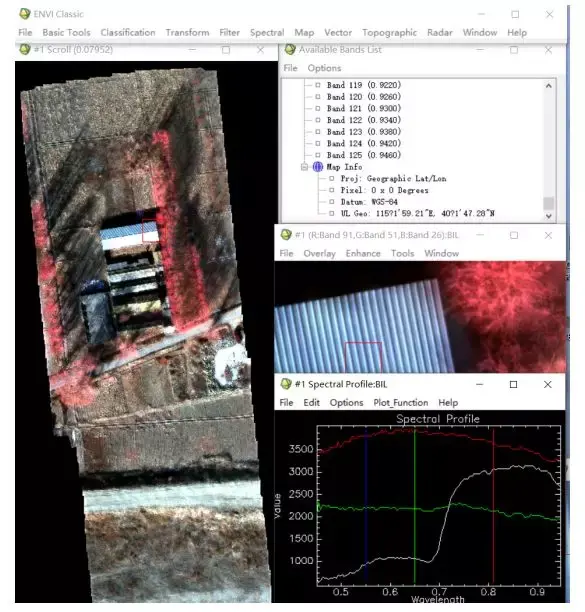Open Window menu in image display window
This screenshot has width=585, height=612.
pyautogui.click(x=441, y=253)
